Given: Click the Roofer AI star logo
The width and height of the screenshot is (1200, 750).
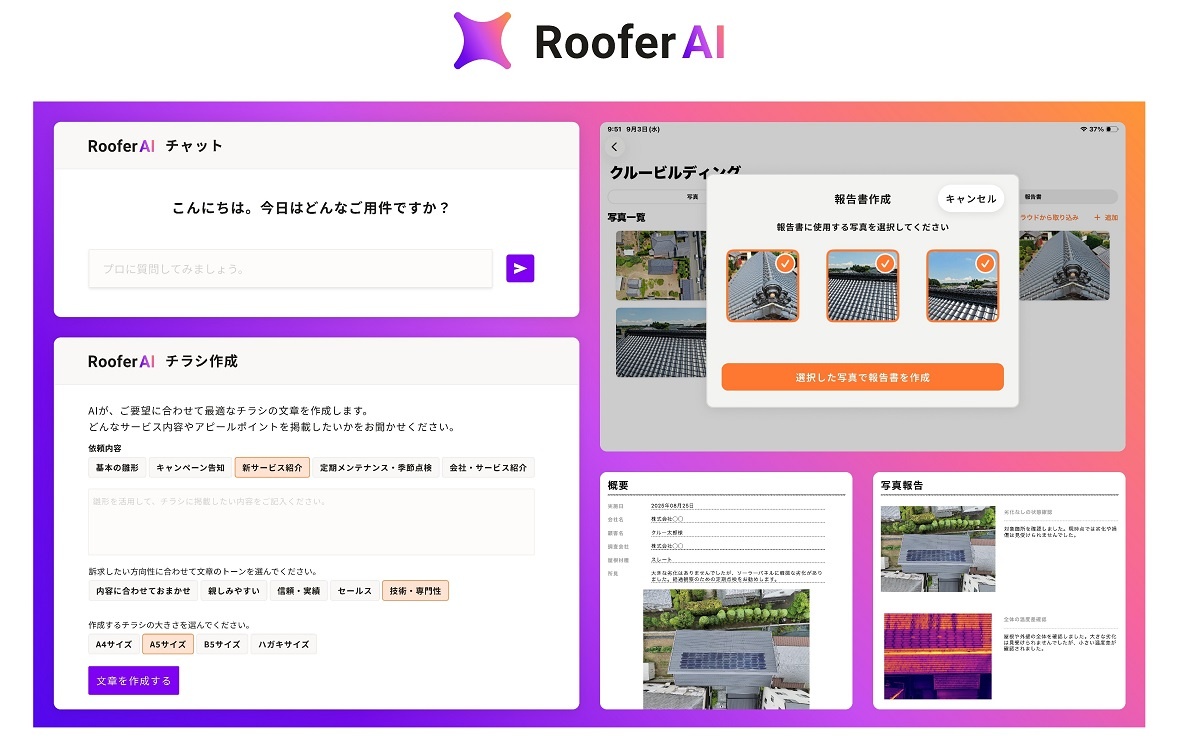Looking at the screenshot, I should [x=482, y=41].
